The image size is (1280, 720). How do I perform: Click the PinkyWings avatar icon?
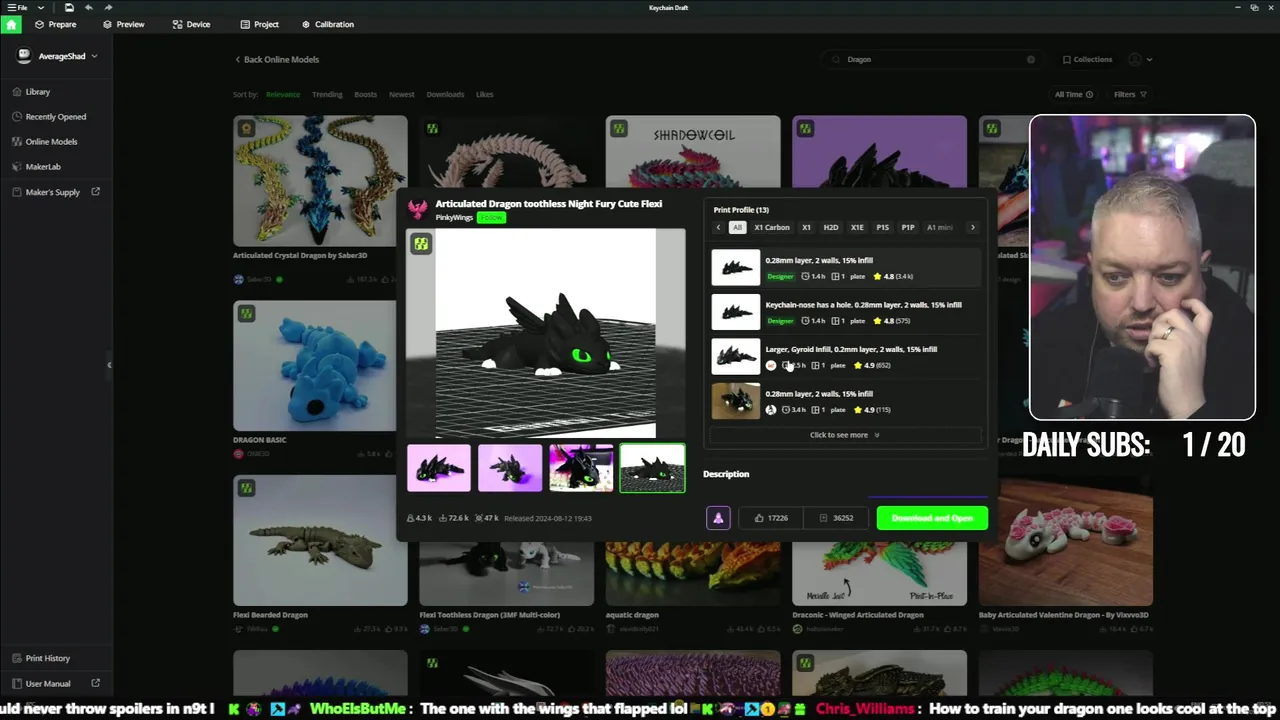coord(417,208)
